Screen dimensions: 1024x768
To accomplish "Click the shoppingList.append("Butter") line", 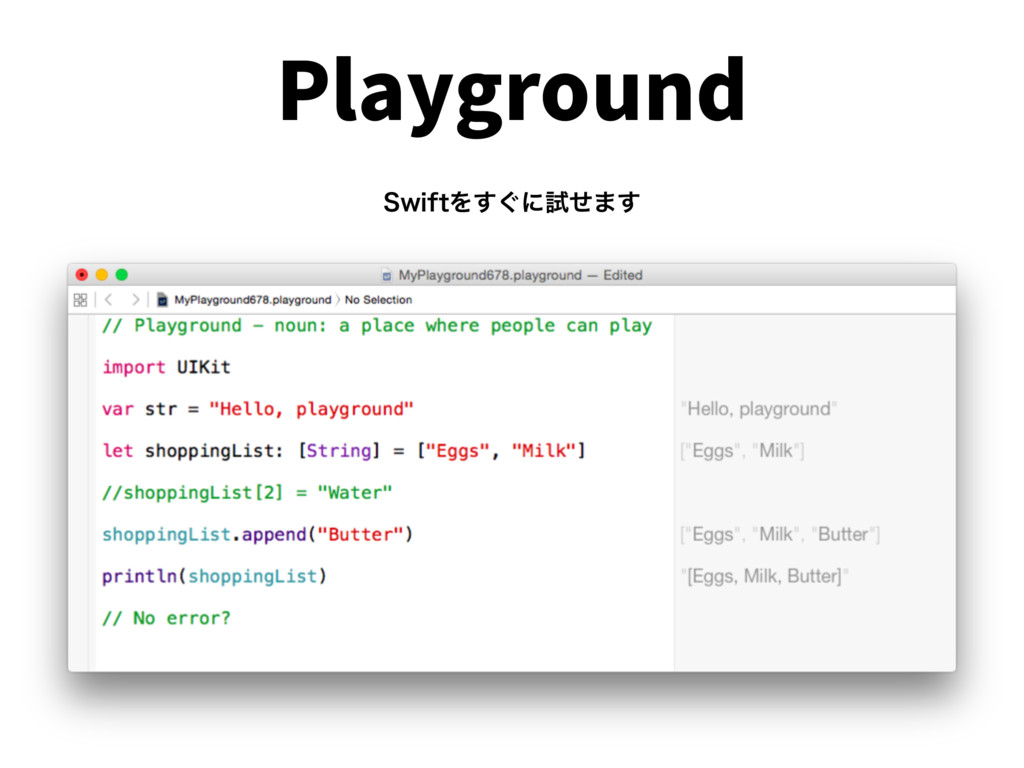I will [257, 535].
